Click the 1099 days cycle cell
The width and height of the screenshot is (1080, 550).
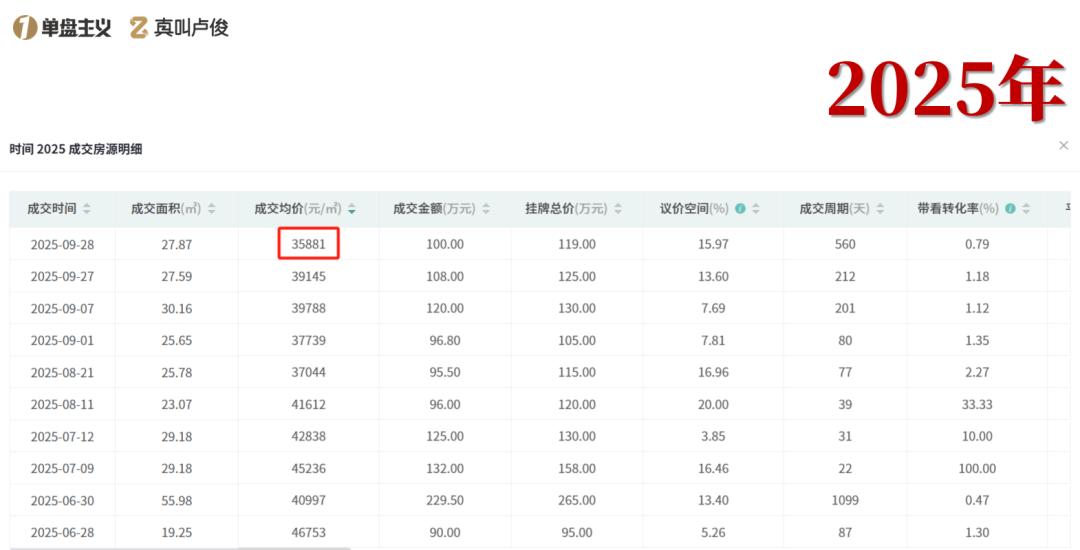click(845, 500)
